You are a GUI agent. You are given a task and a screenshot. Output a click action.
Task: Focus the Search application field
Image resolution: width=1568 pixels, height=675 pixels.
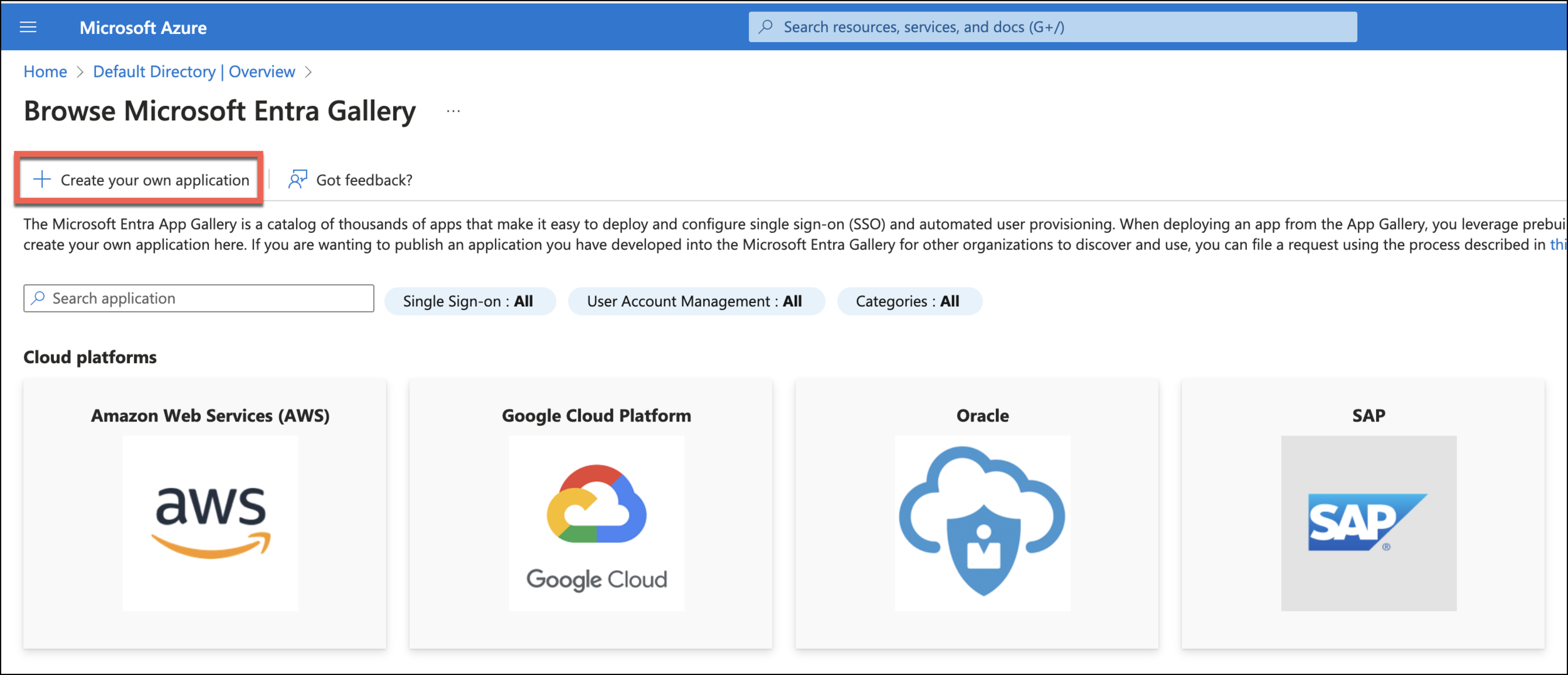199,298
